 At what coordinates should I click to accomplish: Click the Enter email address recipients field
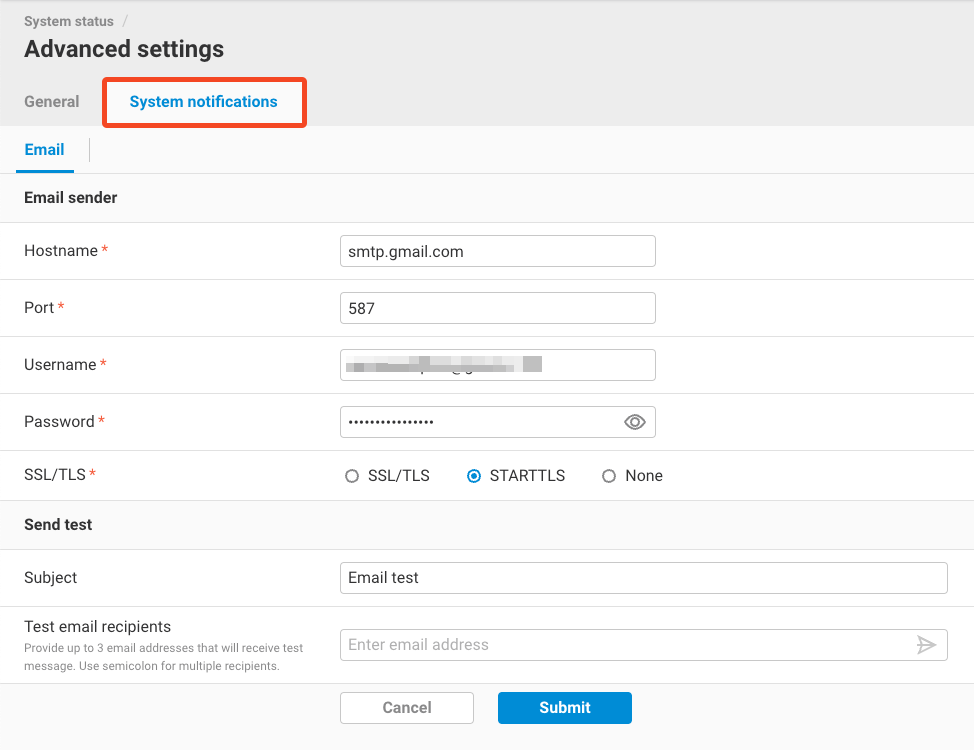(x=625, y=645)
